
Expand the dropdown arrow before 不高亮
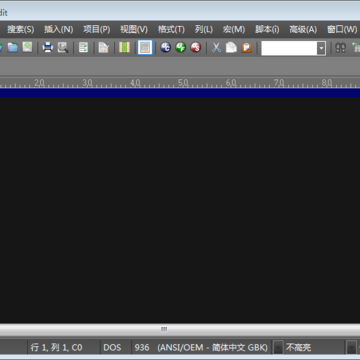278,348
